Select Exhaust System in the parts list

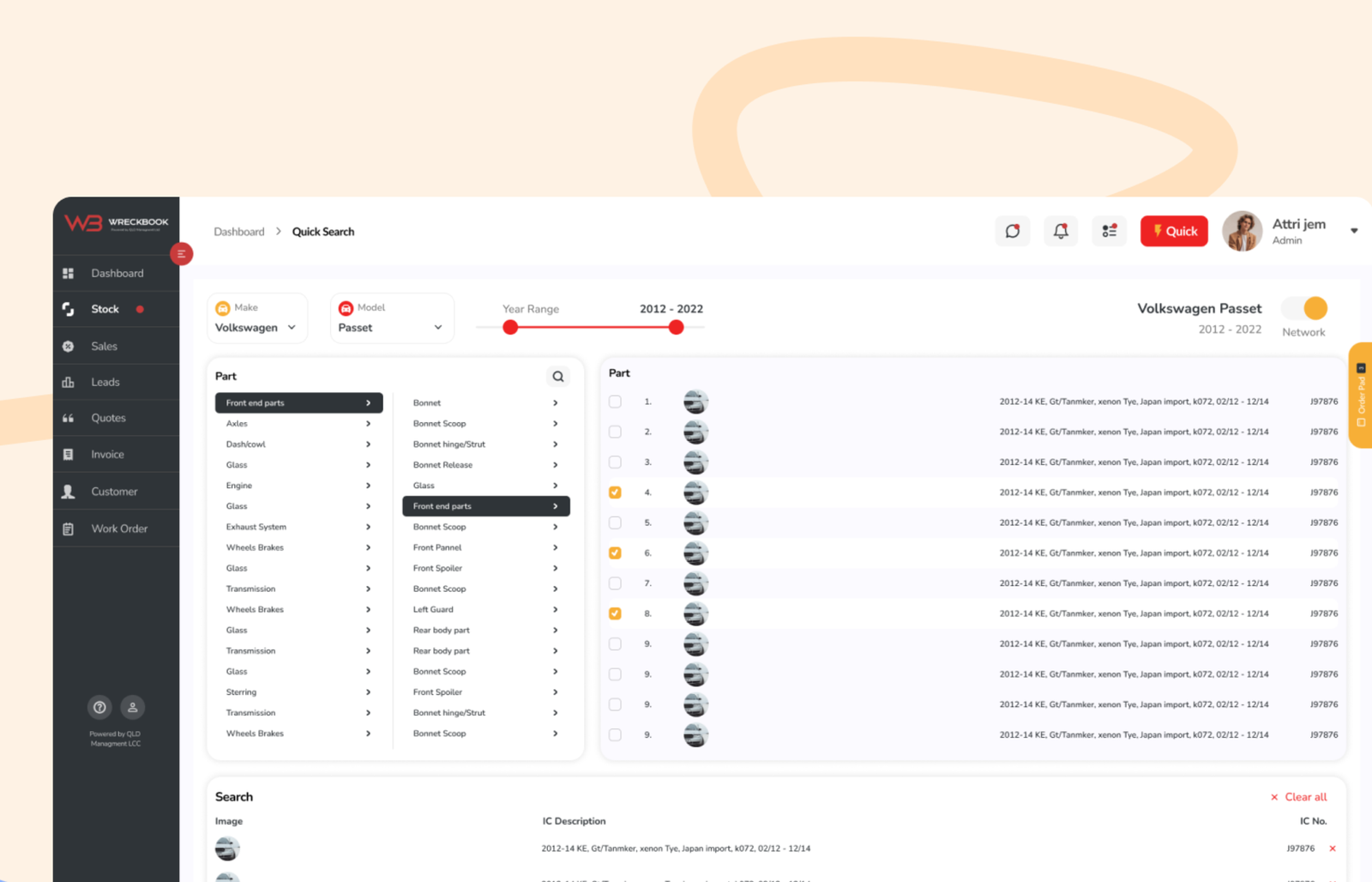[256, 527]
